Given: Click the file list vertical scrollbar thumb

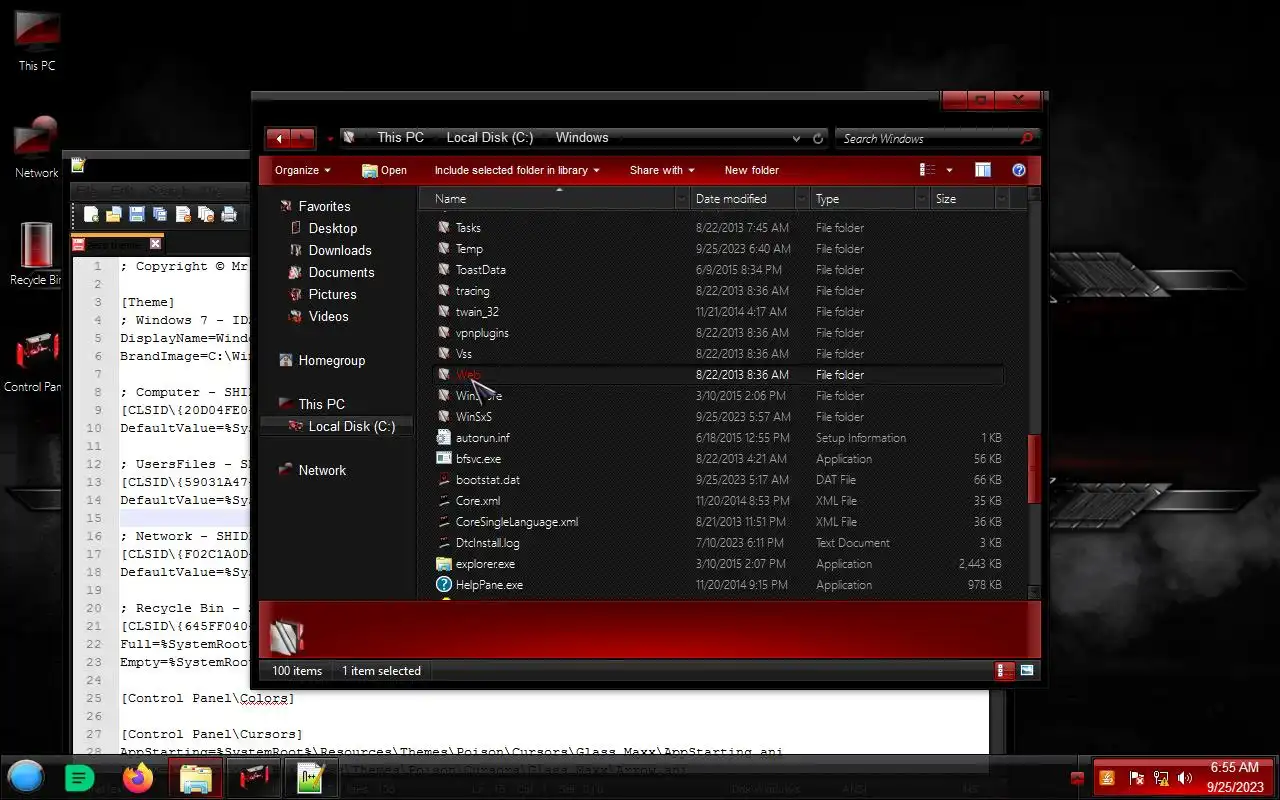Looking at the screenshot, I should point(1034,468).
